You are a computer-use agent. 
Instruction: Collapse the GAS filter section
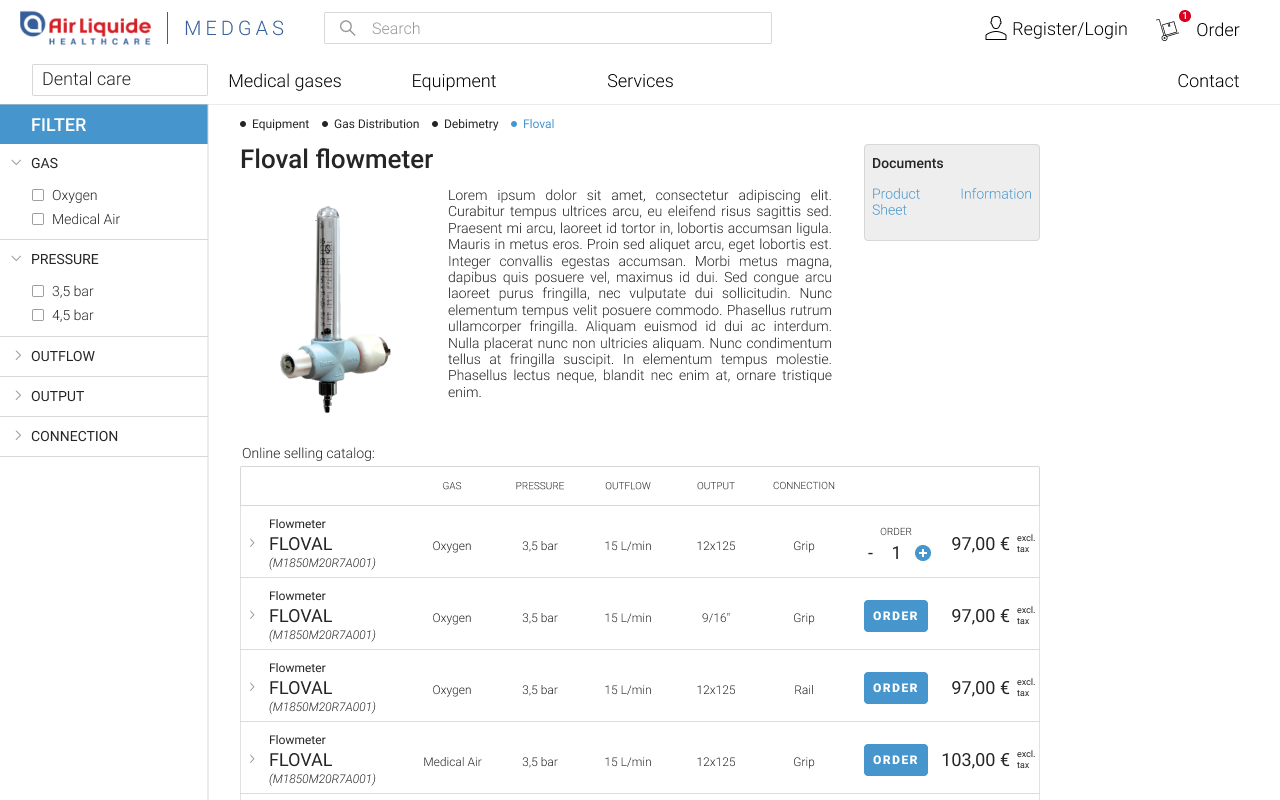coord(16,162)
